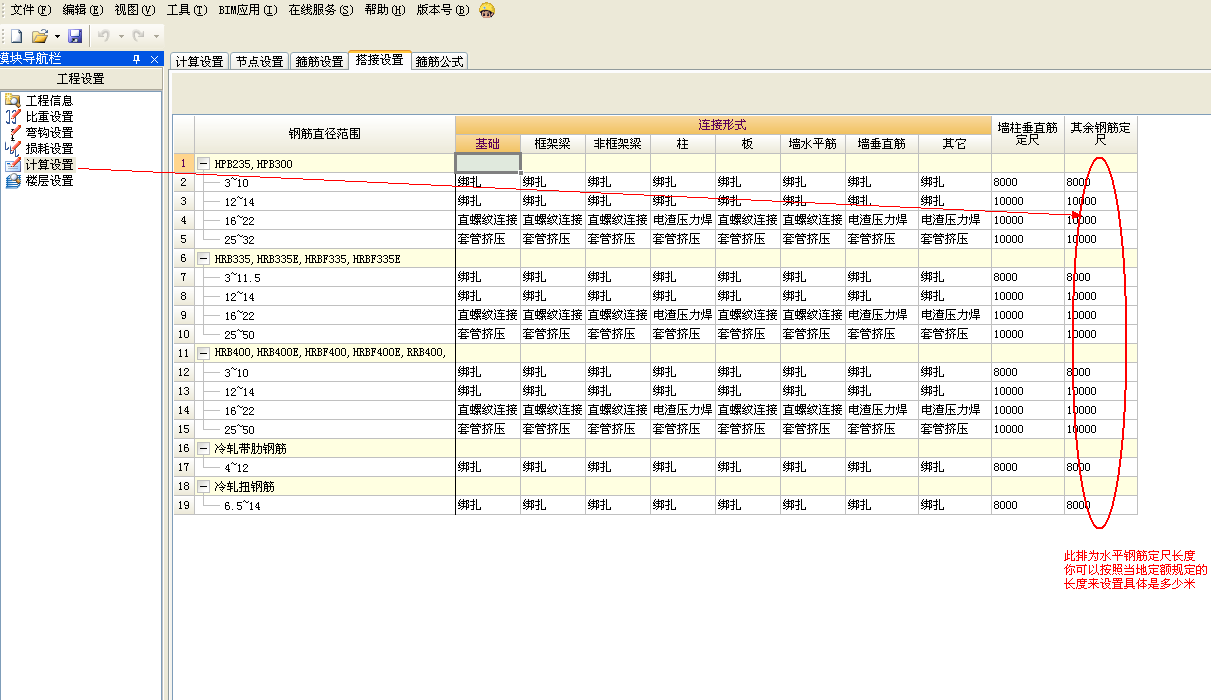This screenshot has height=700, width=1211.
Task: Open the 视图(V) menu
Action: pyautogui.click(x=135, y=9)
